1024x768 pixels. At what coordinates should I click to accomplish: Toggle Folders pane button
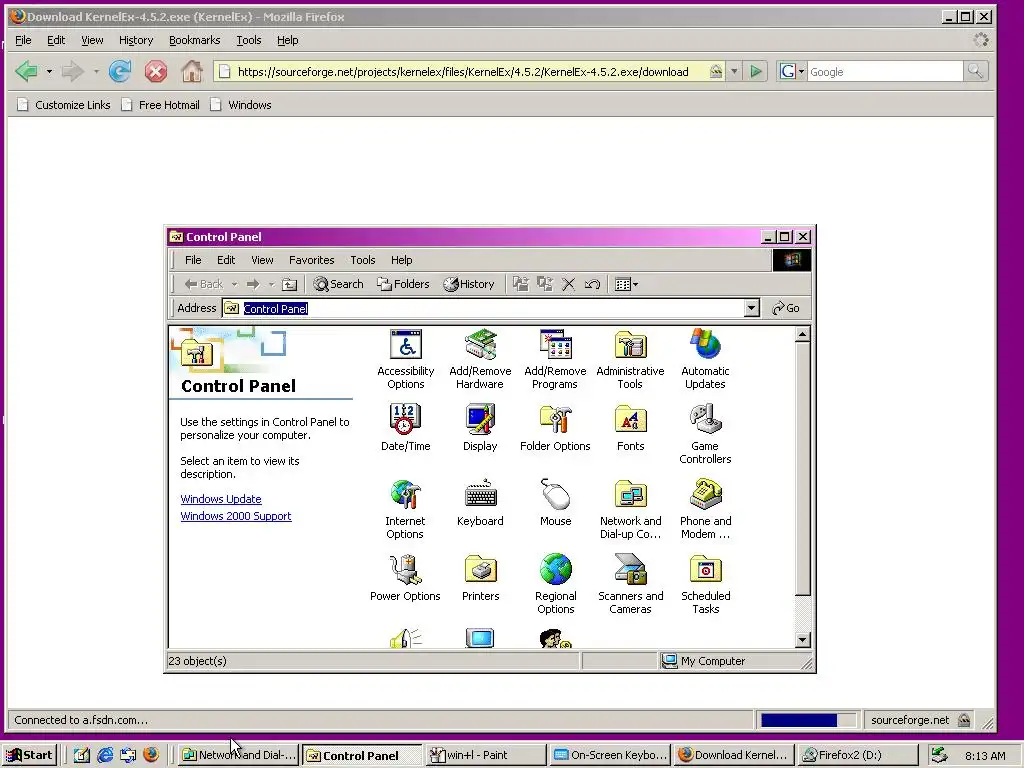403,284
